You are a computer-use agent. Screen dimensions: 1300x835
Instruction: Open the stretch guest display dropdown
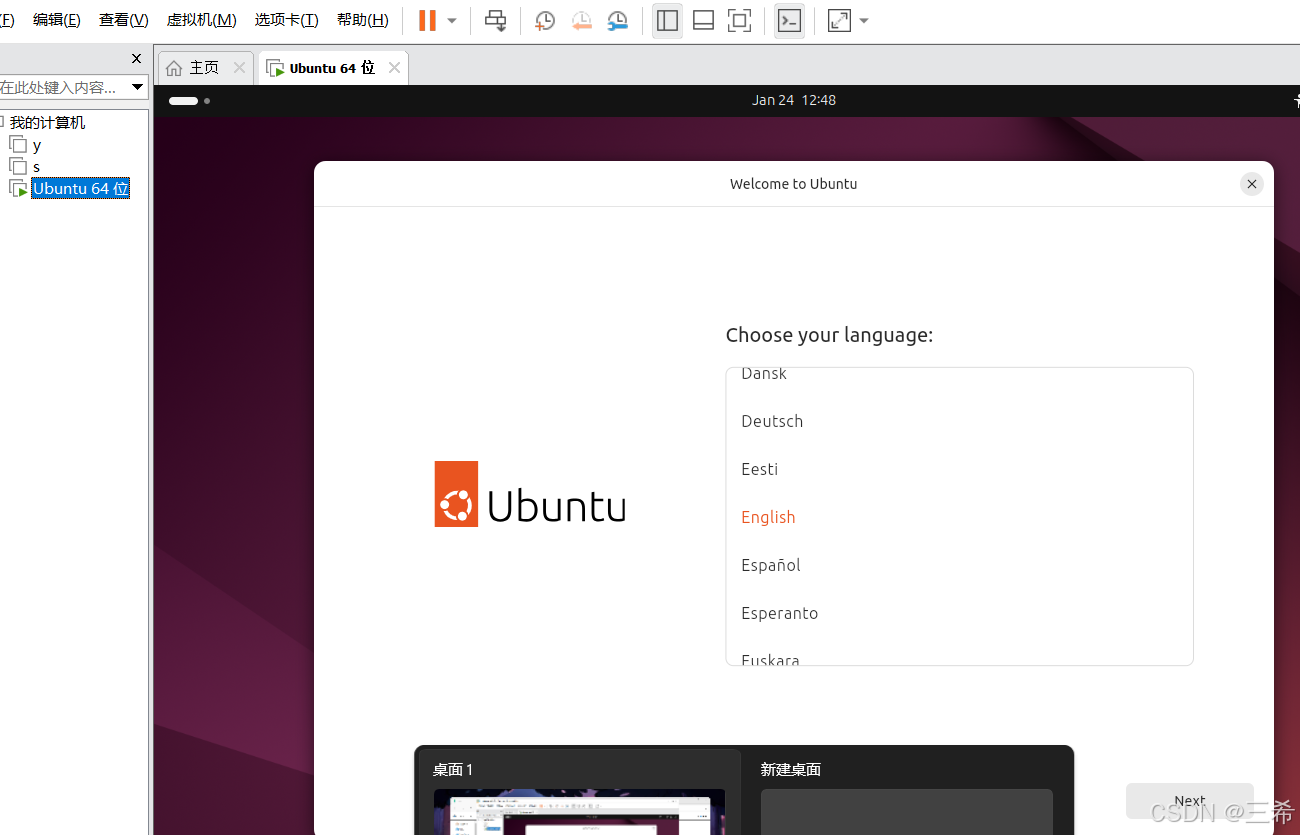pos(864,20)
